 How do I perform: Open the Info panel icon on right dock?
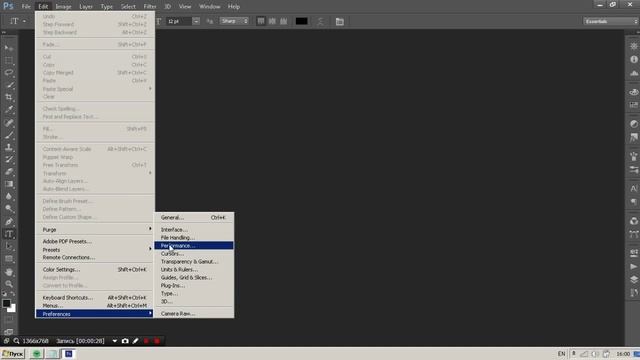click(633, 59)
